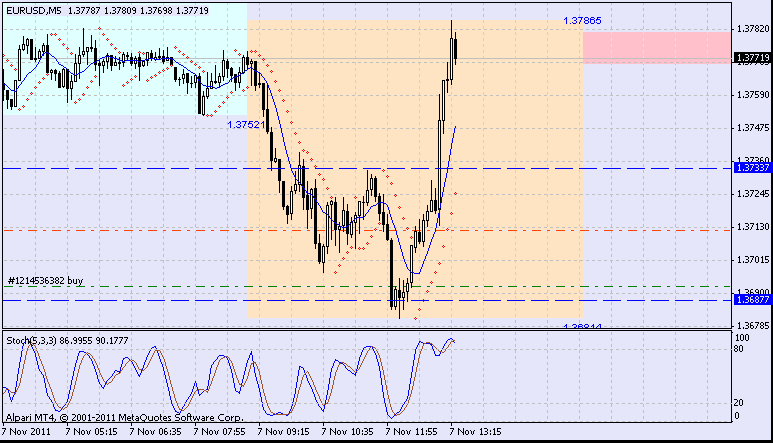Click the 7 Nov 11:55 time label
The height and width of the screenshot is (443, 773).
click(411, 432)
